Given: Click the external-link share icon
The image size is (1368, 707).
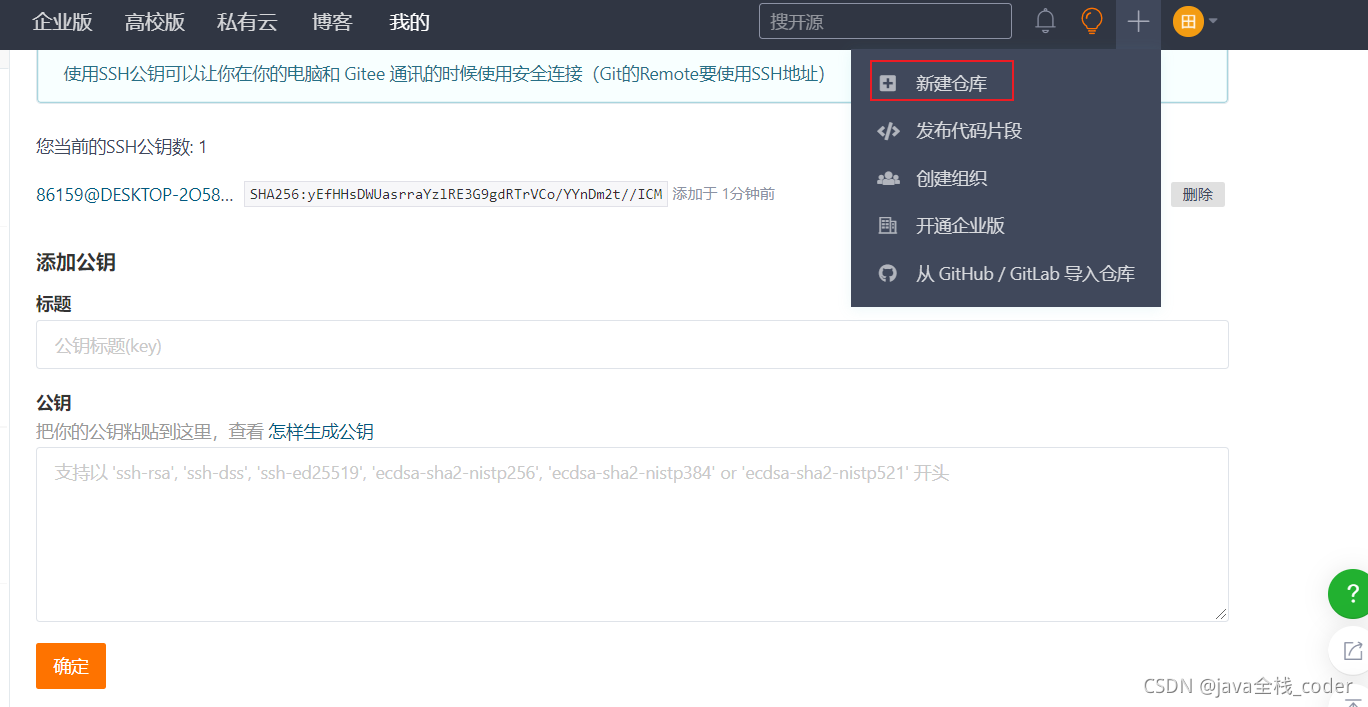Looking at the screenshot, I should click(1352, 651).
